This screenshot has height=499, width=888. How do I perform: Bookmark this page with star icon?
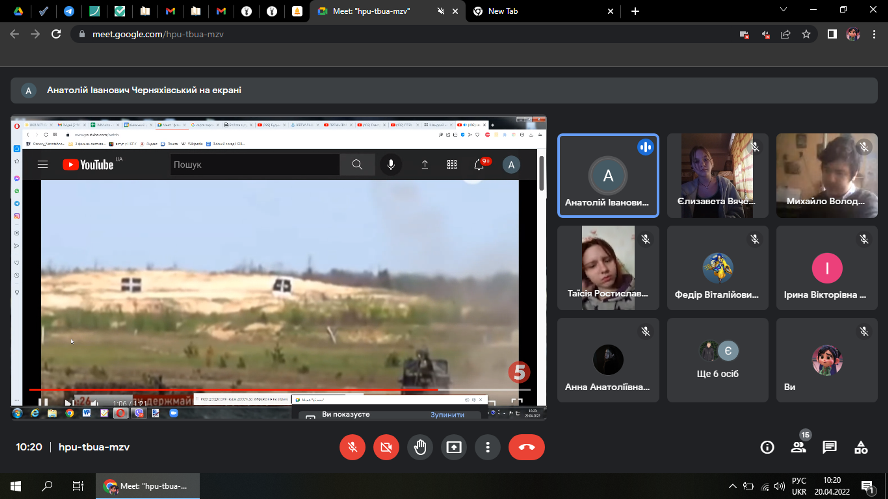(806, 33)
